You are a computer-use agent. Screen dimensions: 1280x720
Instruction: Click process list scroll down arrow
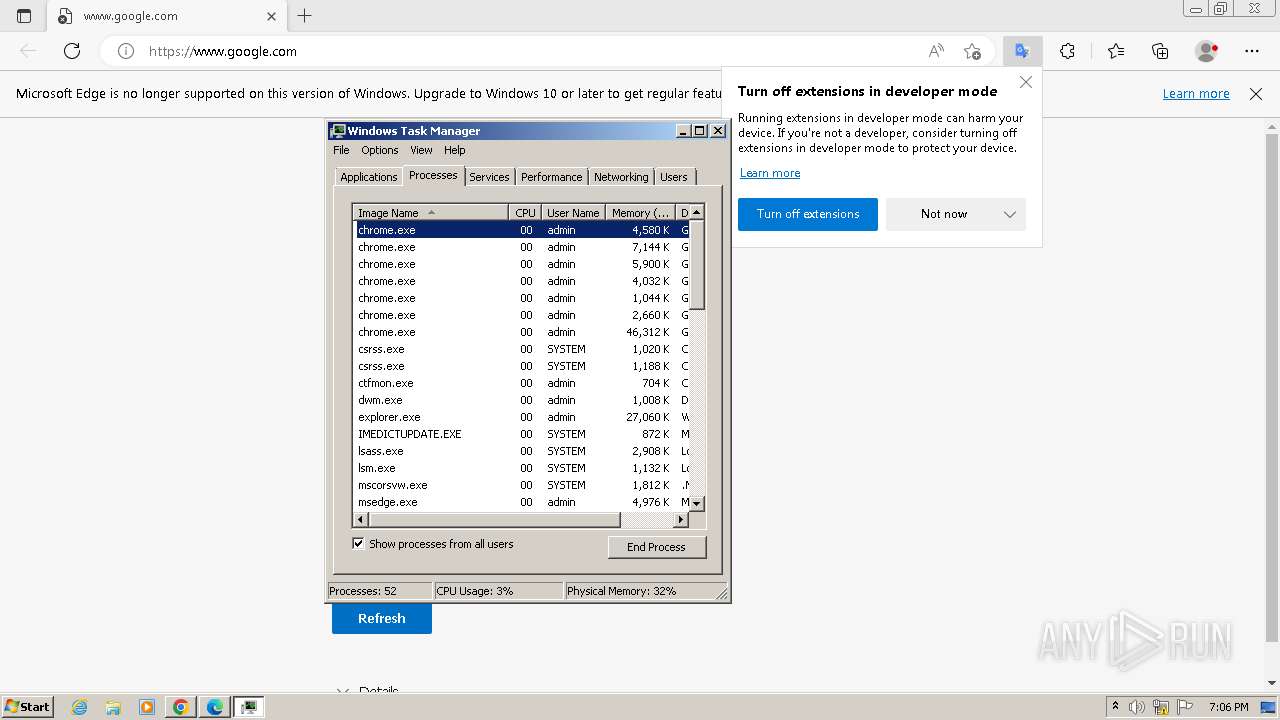698,503
